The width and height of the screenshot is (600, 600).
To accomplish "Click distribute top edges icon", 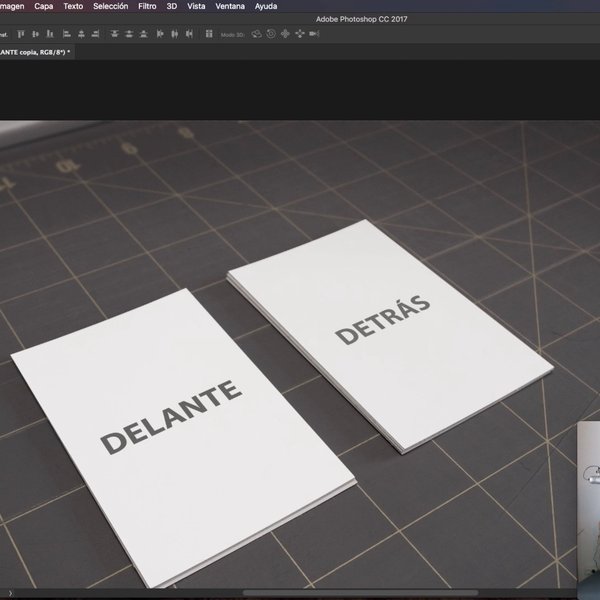I will 116,33.
